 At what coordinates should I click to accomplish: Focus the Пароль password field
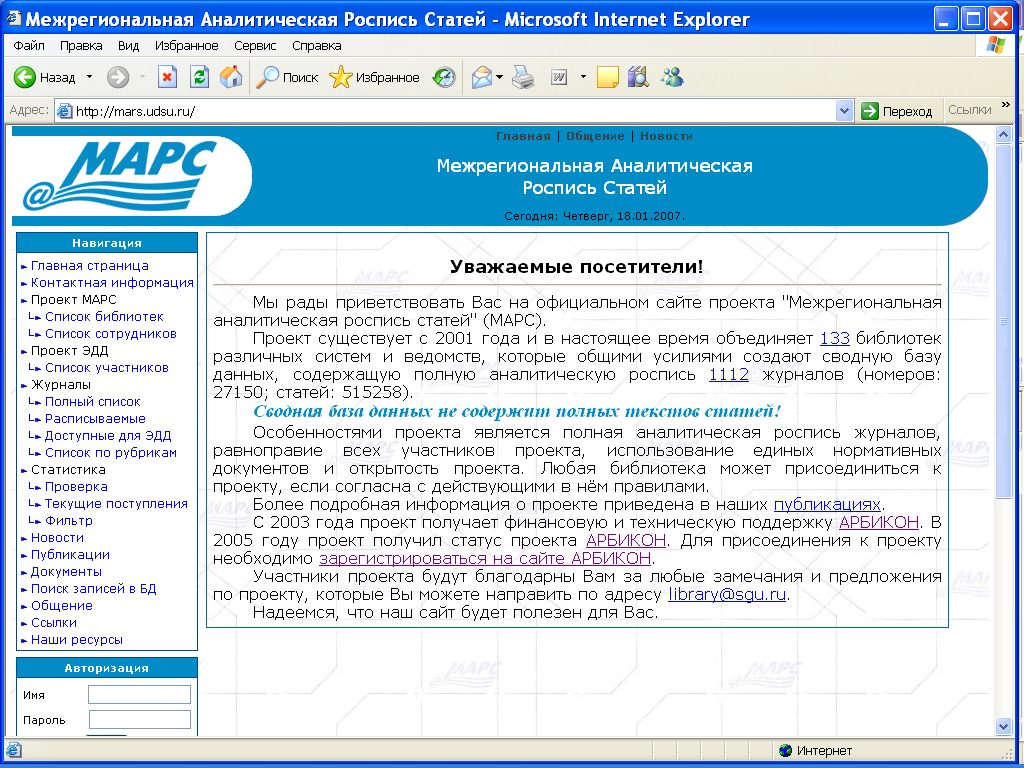[140, 719]
